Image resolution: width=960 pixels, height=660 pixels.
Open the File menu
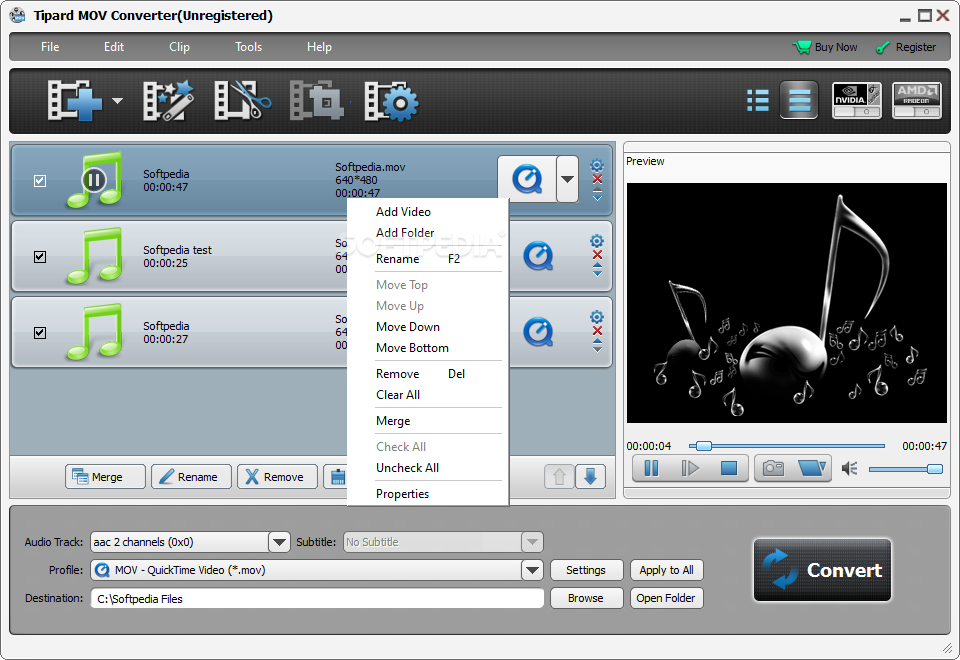click(x=50, y=47)
